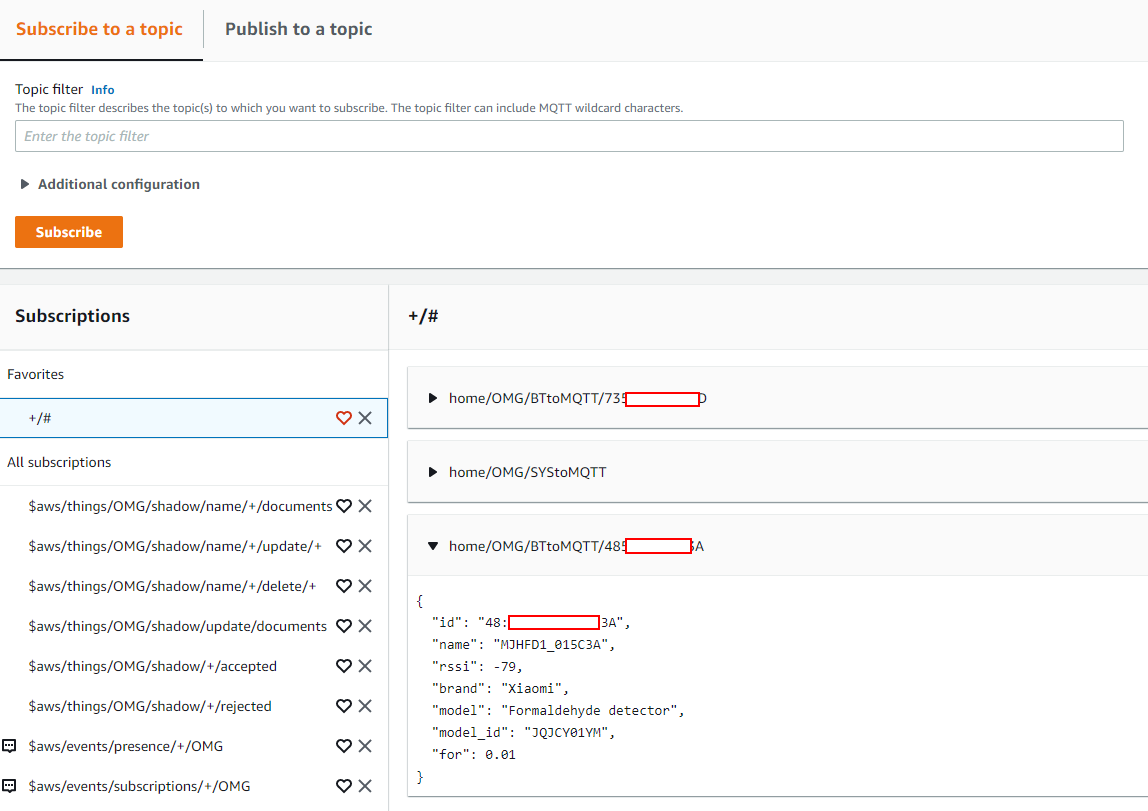Click the message icon beside $aws/events/presence/+/OMG
The width and height of the screenshot is (1148, 811).
(x=10, y=746)
